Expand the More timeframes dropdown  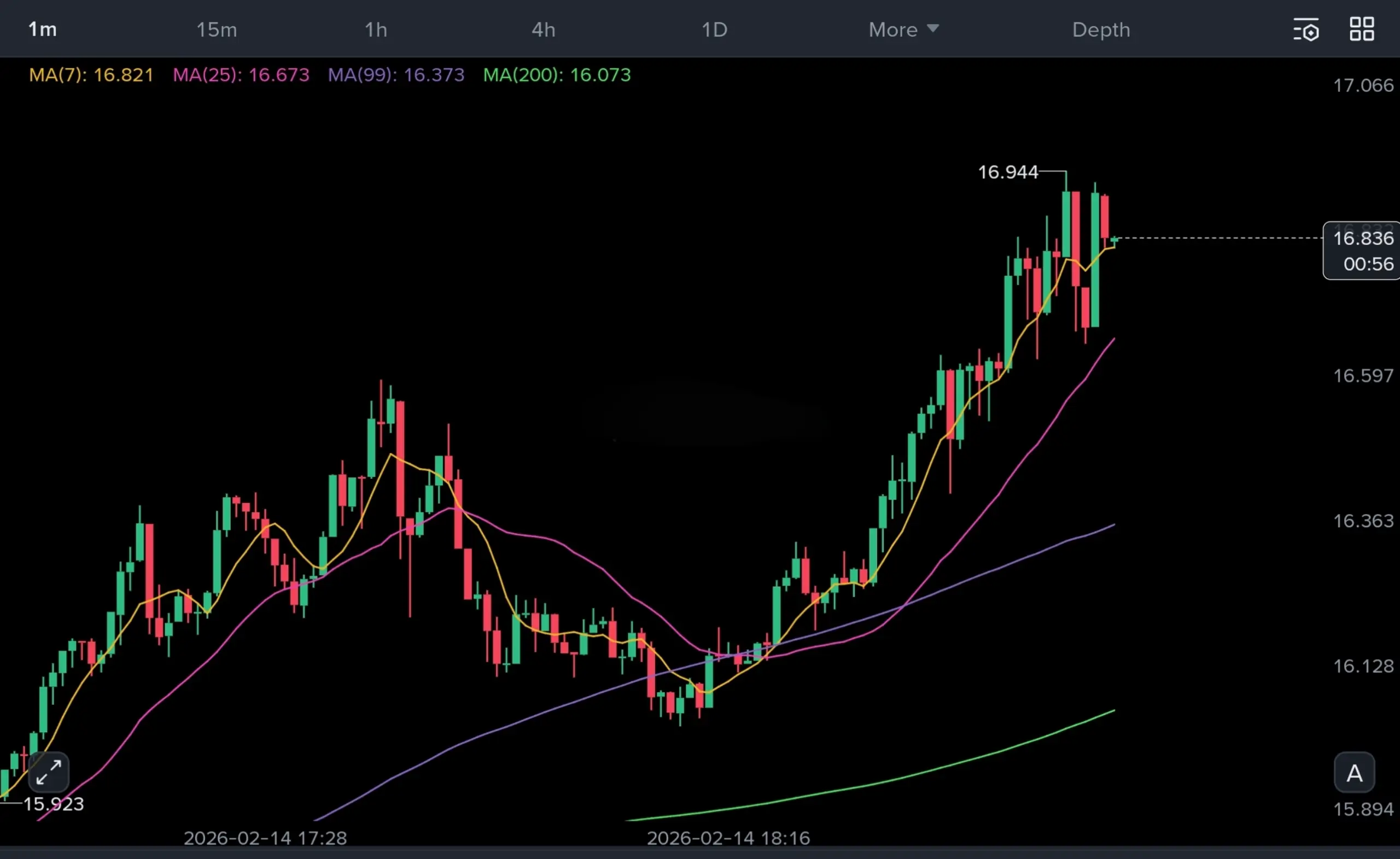pos(892,30)
